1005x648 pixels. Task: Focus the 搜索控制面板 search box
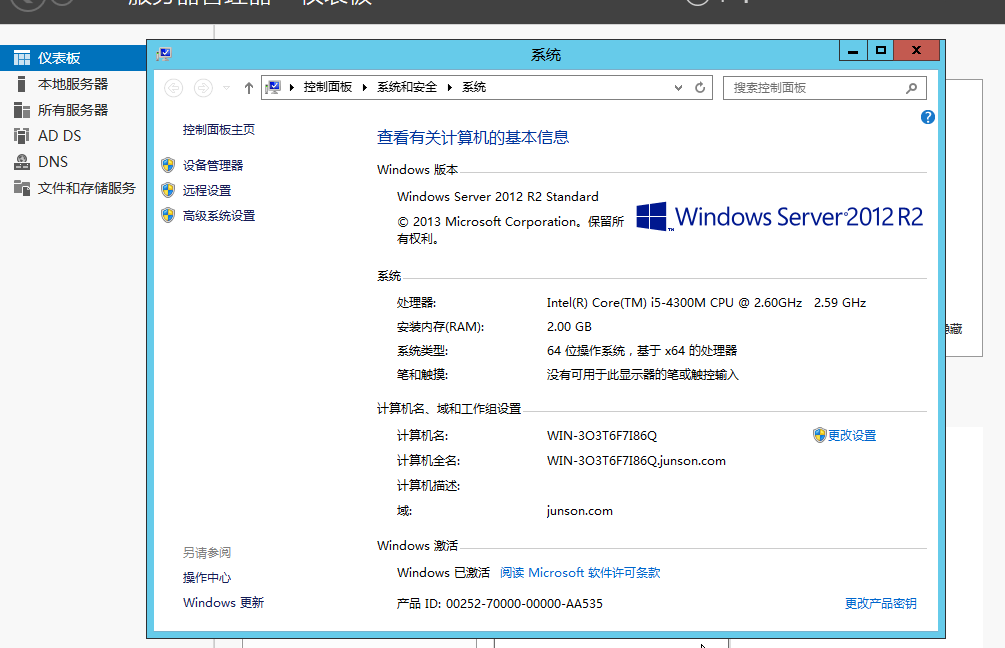[824, 88]
